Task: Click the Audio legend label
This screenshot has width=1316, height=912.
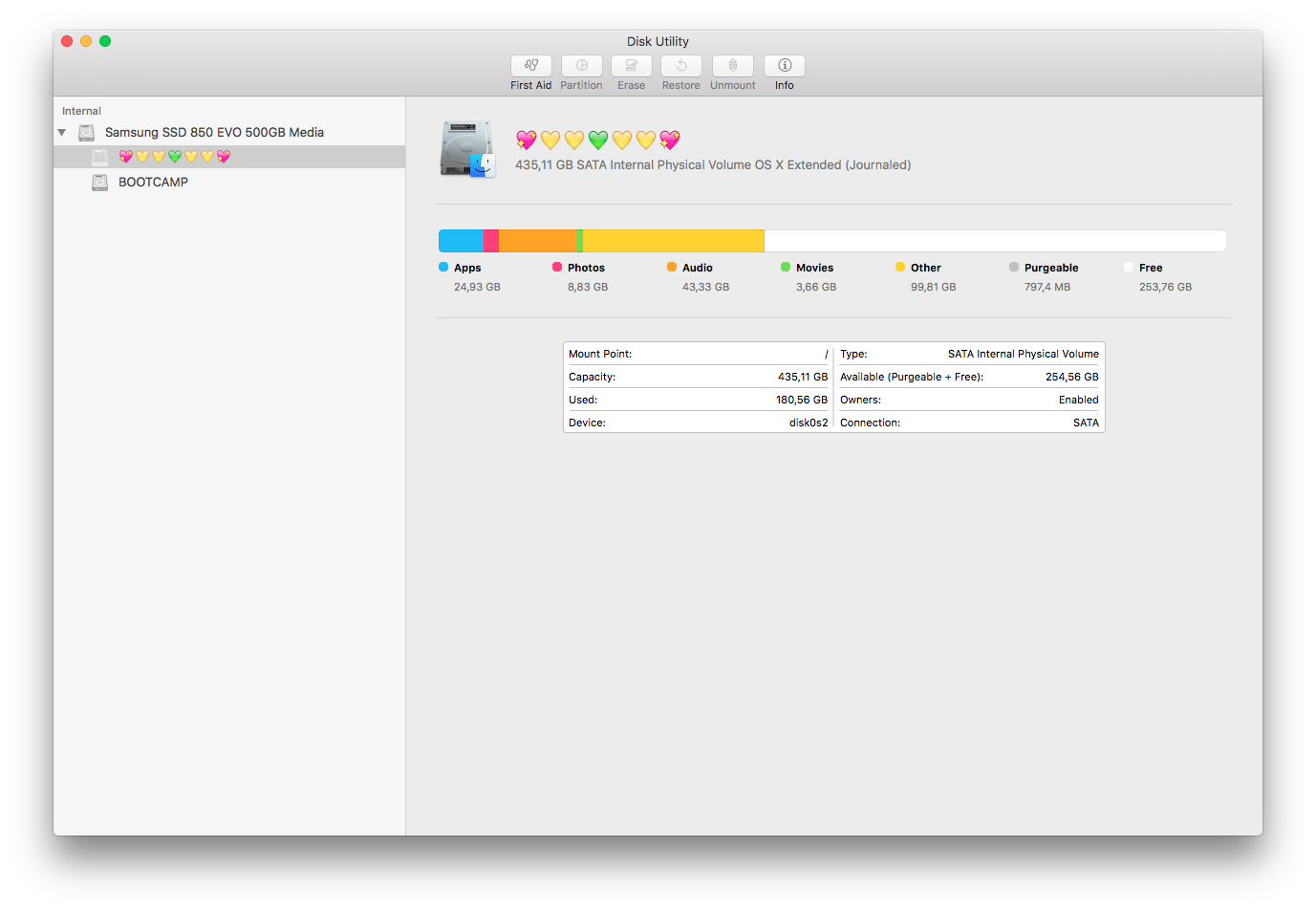Action: [x=698, y=268]
